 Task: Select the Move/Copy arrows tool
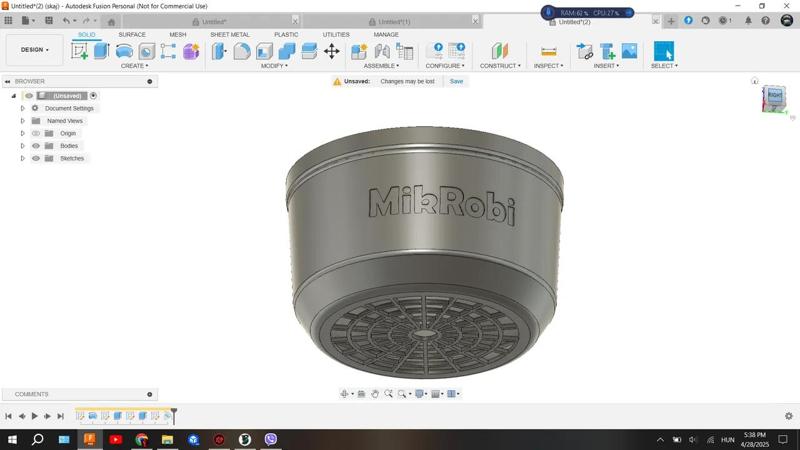click(332, 51)
